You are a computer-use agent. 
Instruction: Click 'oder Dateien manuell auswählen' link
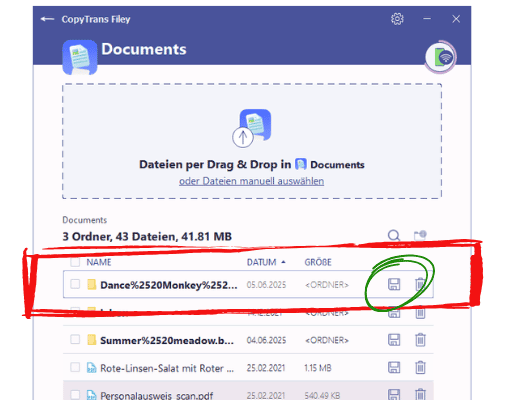(251, 181)
